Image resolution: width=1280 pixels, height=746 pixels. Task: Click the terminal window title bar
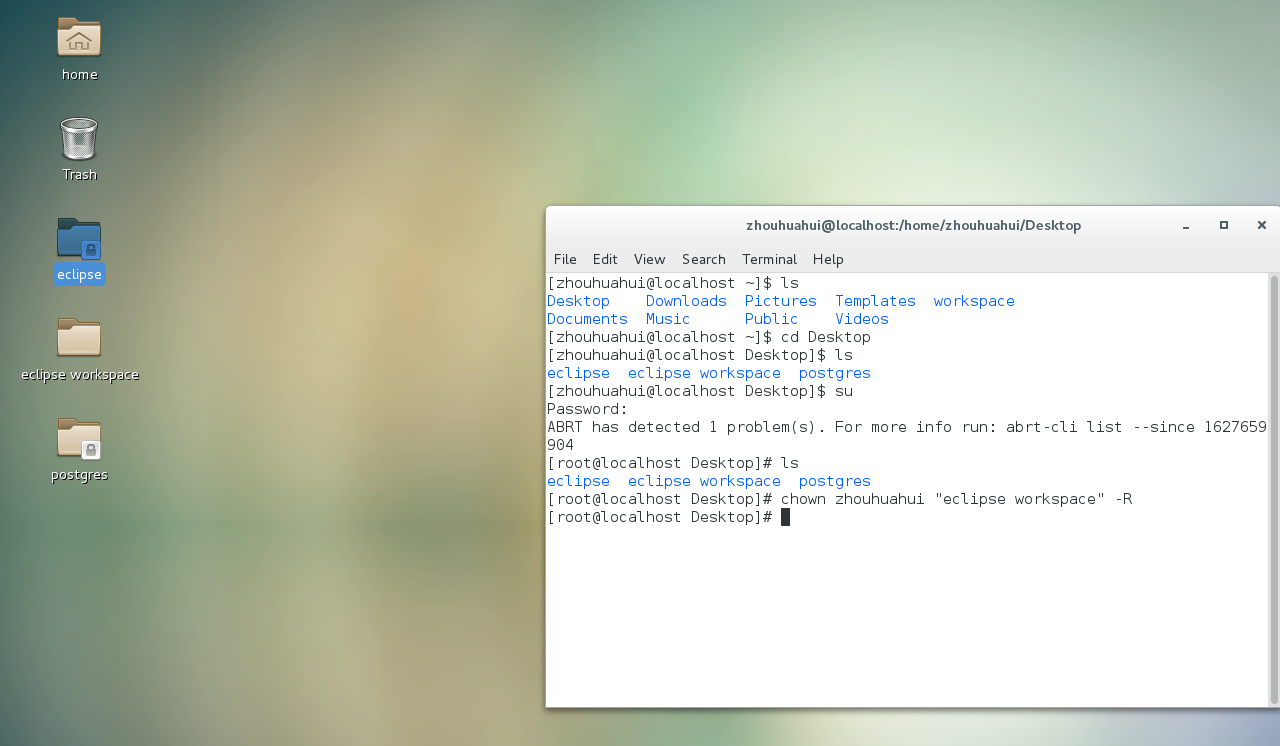pos(912,226)
